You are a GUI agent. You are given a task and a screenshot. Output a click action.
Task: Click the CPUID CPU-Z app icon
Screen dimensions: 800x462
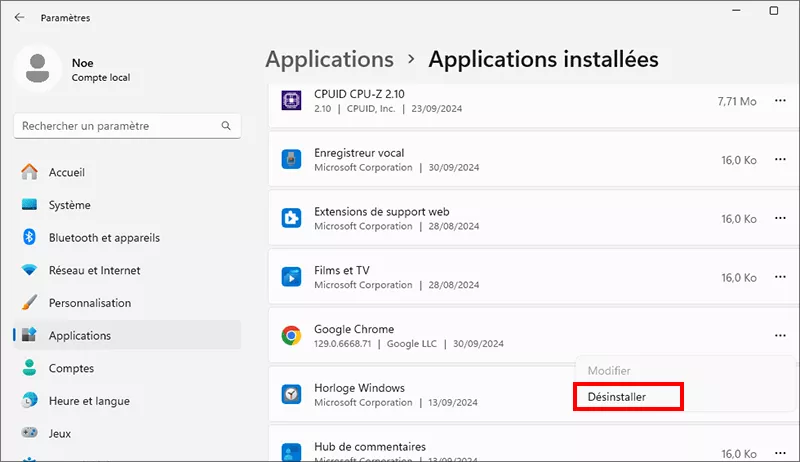[291, 100]
